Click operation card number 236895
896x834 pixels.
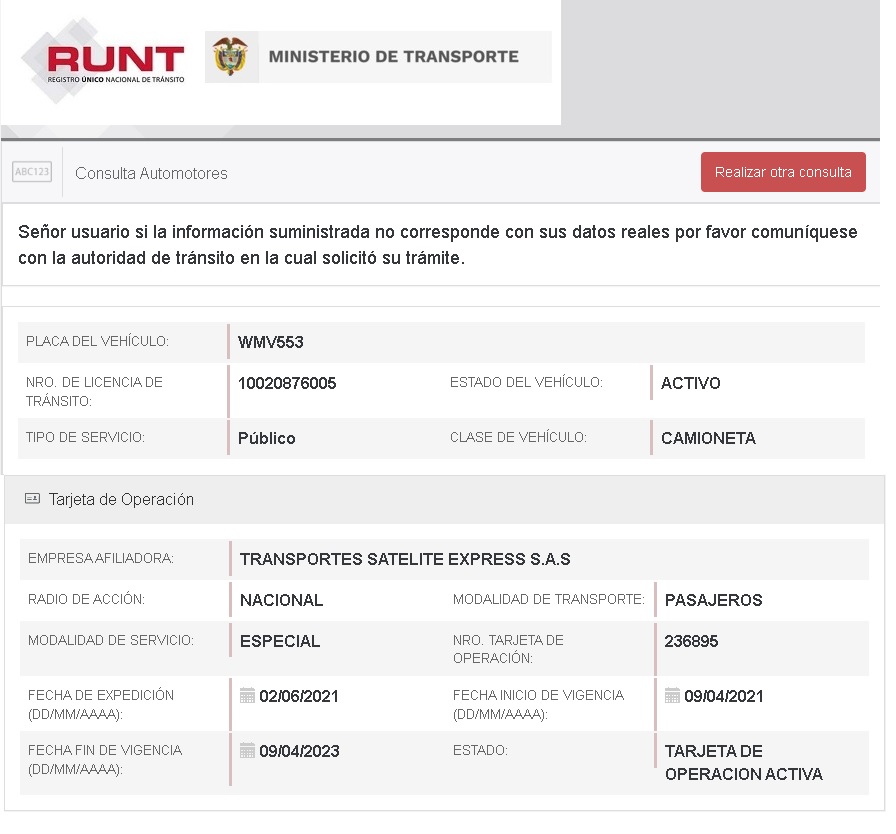coord(691,641)
